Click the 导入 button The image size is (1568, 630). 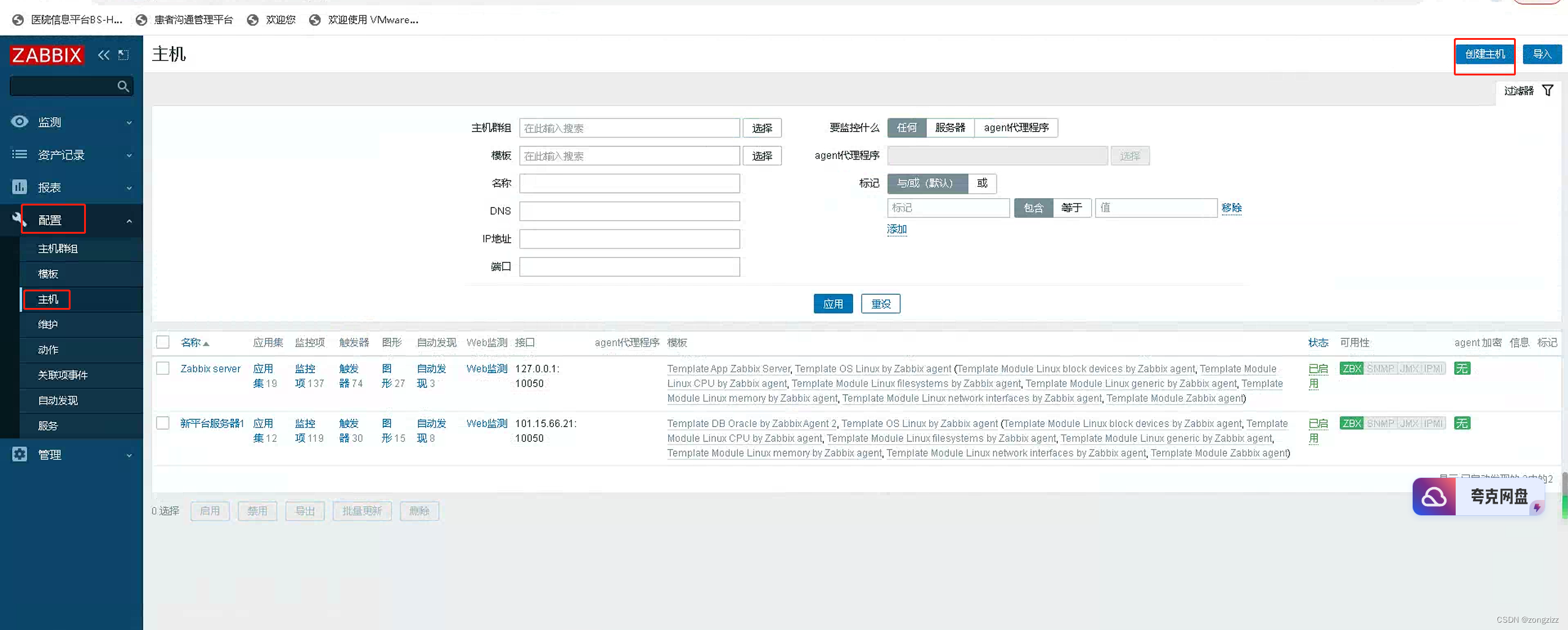tap(1542, 55)
